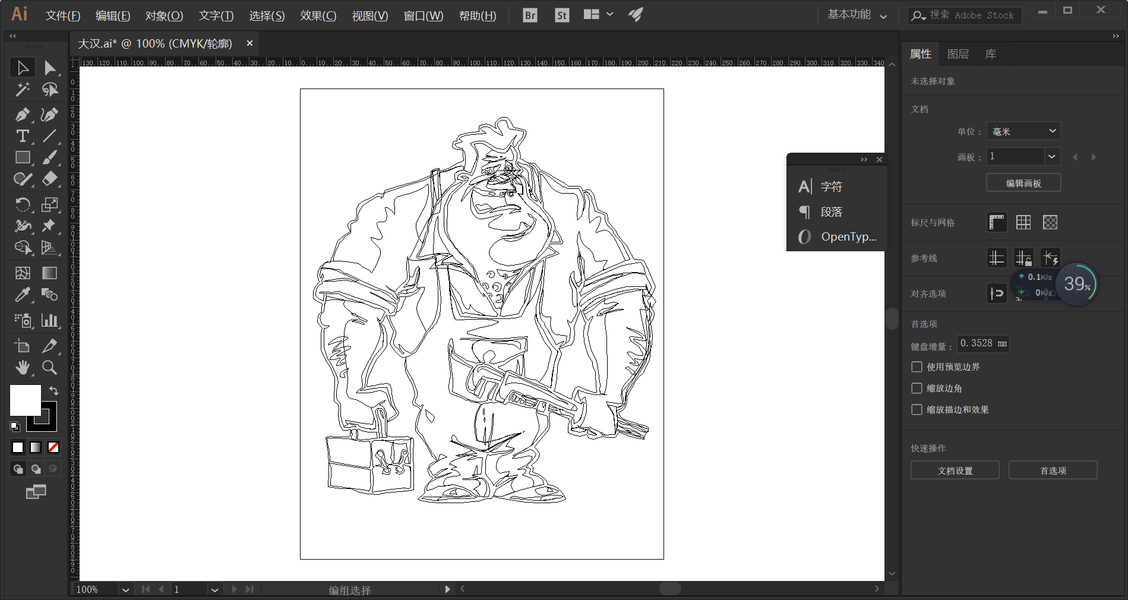Select the Selection tool arrow

point(22,68)
